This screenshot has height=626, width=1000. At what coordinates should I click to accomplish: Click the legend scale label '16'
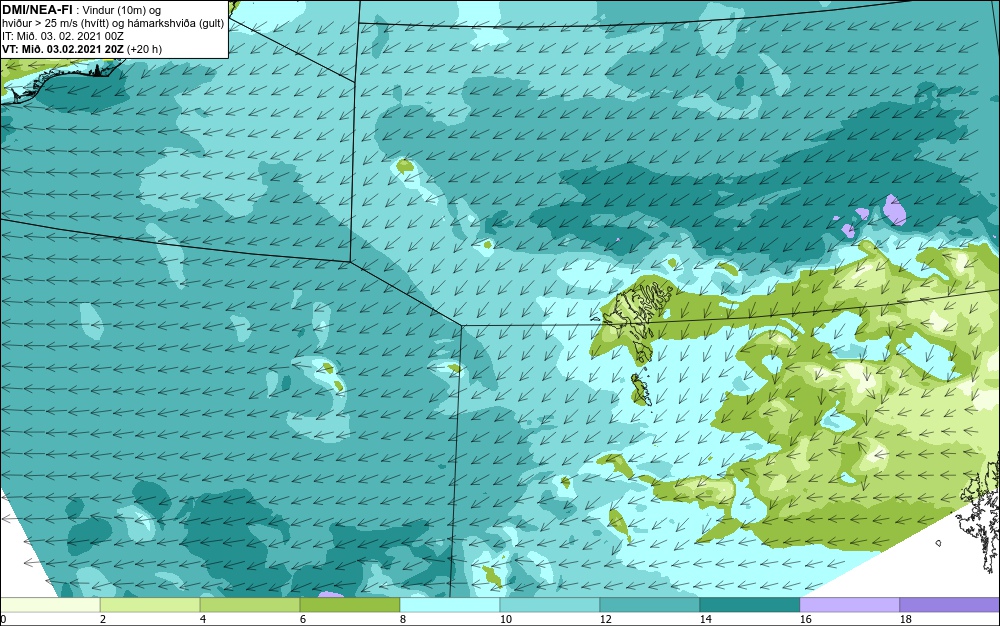(x=805, y=619)
